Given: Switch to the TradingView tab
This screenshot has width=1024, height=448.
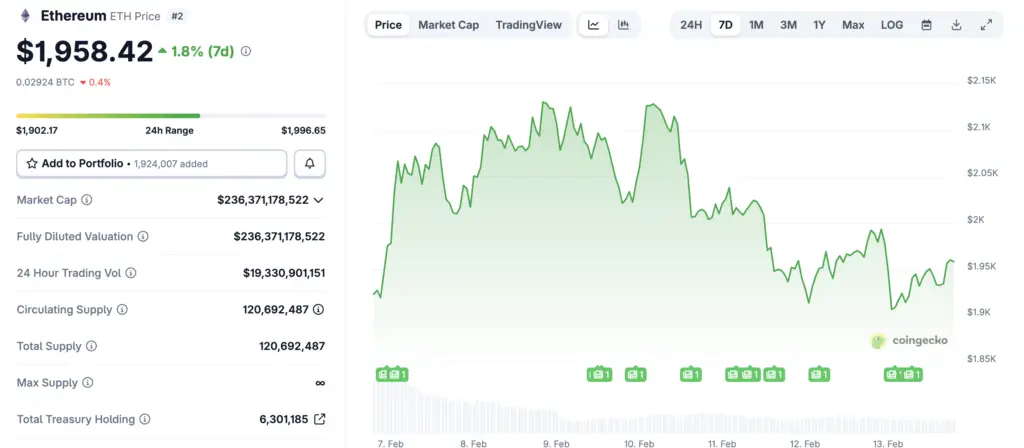Looking at the screenshot, I should pyautogui.click(x=528, y=25).
